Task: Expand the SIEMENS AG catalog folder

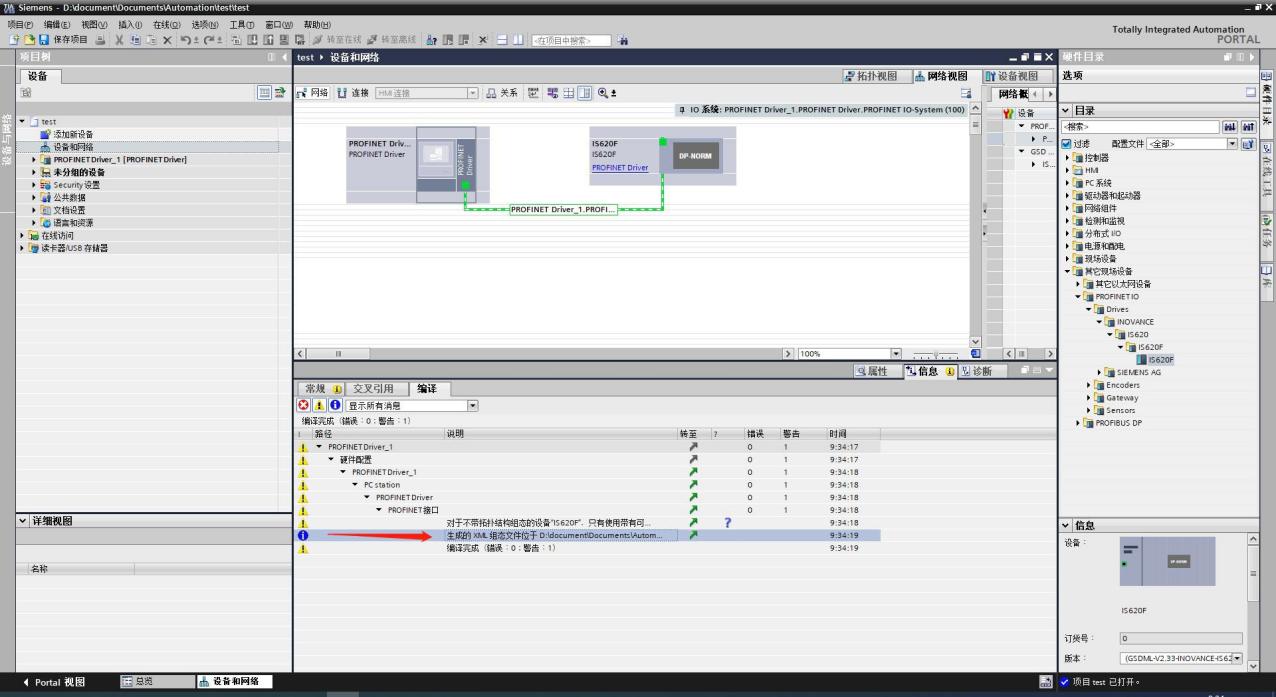Action: pyautogui.click(x=1100, y=372)
